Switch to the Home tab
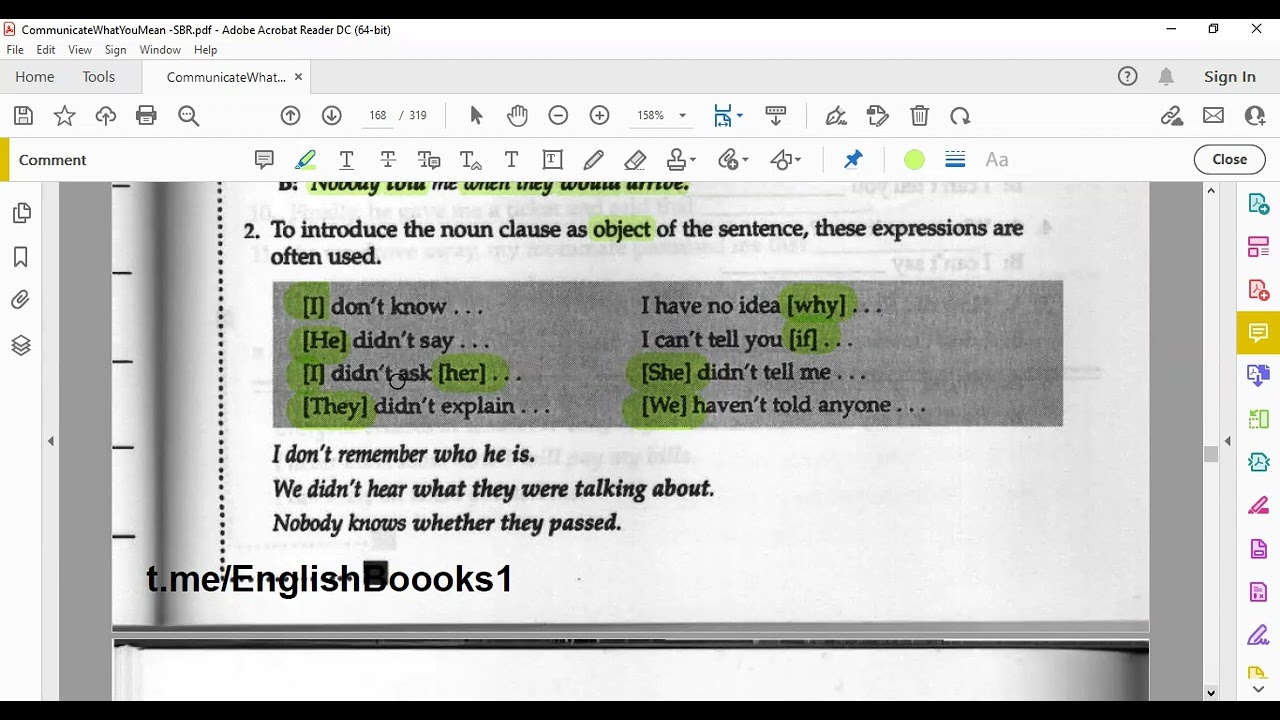This screenshot has width=1280, height=720. click(35, 77)
